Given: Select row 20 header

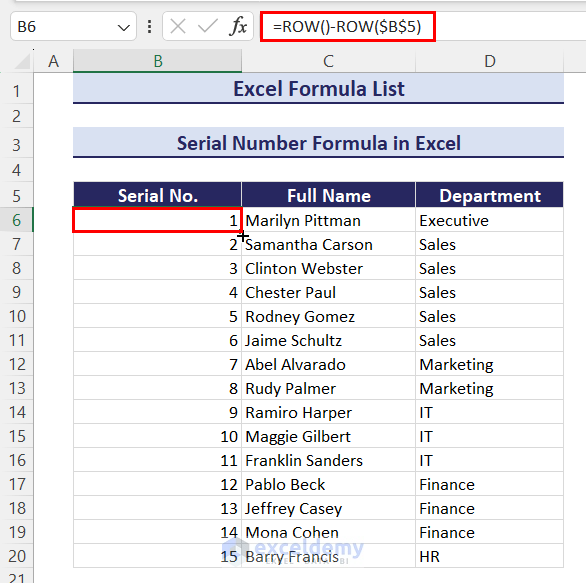Looking at the screenshot, I should 16,556.
